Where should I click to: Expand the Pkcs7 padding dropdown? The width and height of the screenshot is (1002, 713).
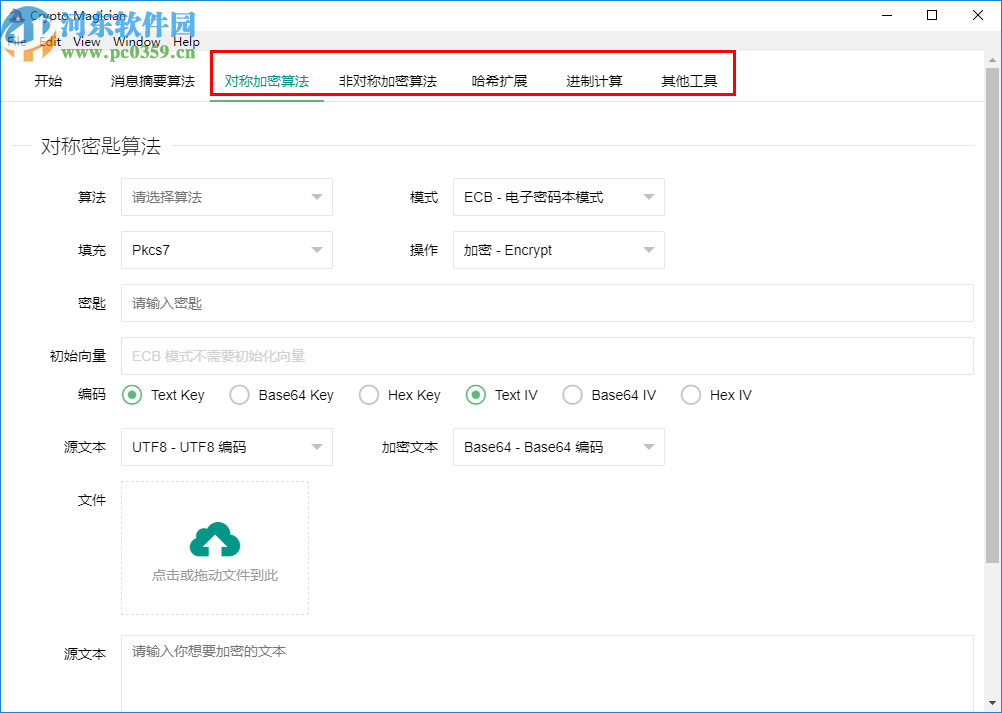point(226,250)
